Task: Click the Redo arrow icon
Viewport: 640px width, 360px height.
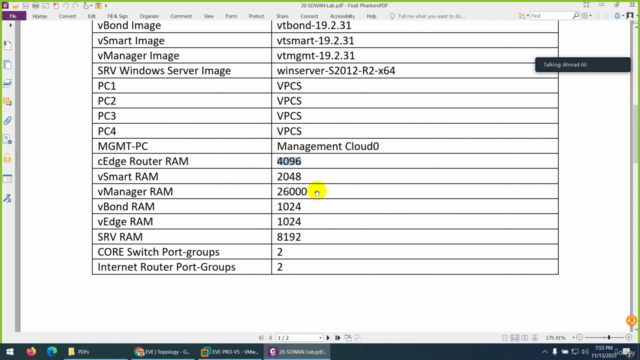Action: [76, 6]
